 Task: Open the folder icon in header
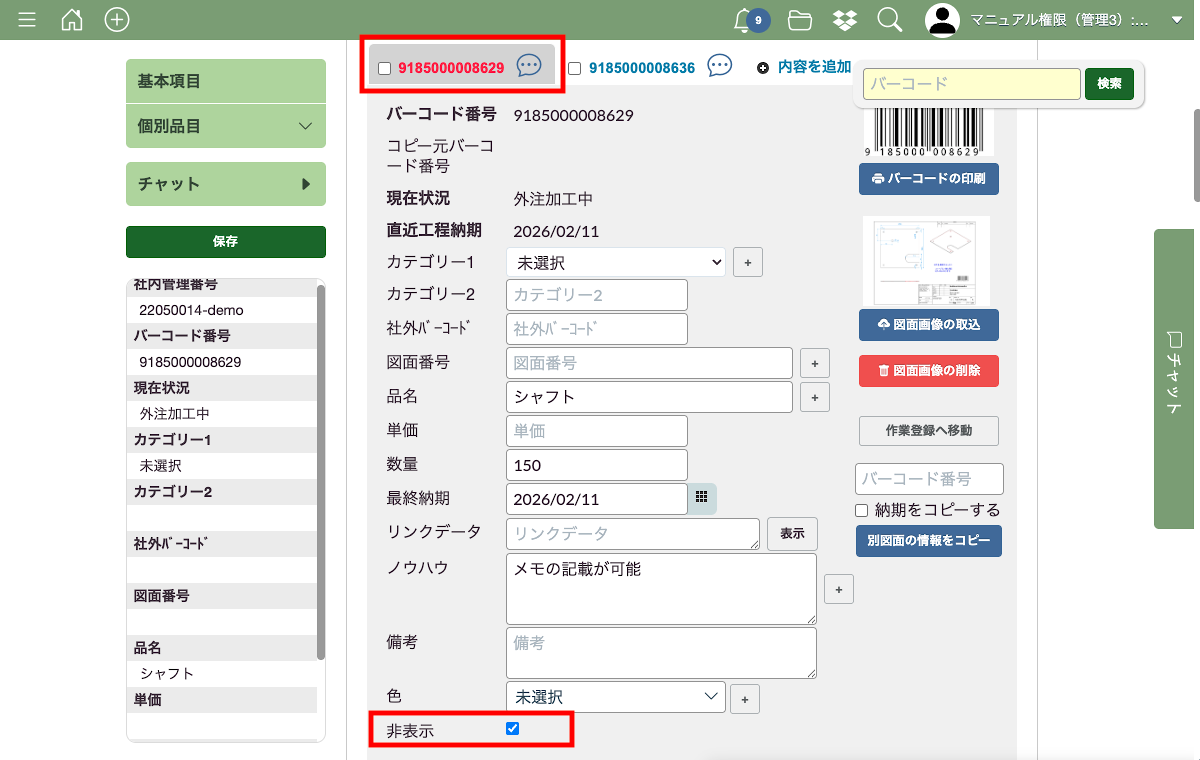799,20
